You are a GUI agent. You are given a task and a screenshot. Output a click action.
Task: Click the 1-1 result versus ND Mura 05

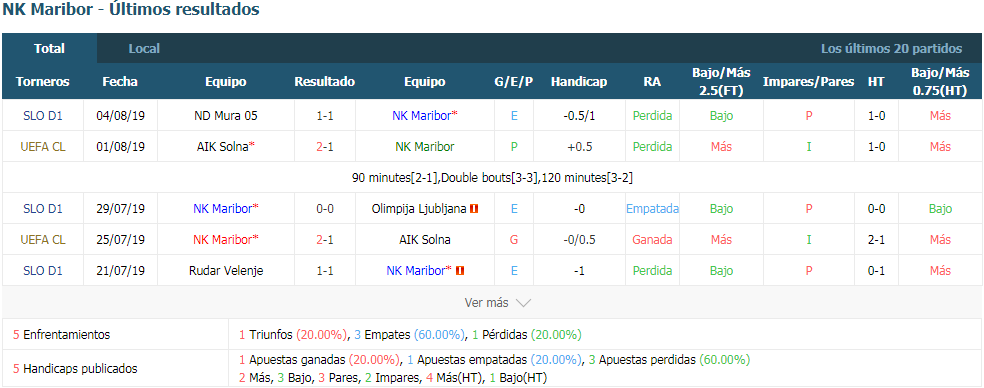tap(324, 116)
